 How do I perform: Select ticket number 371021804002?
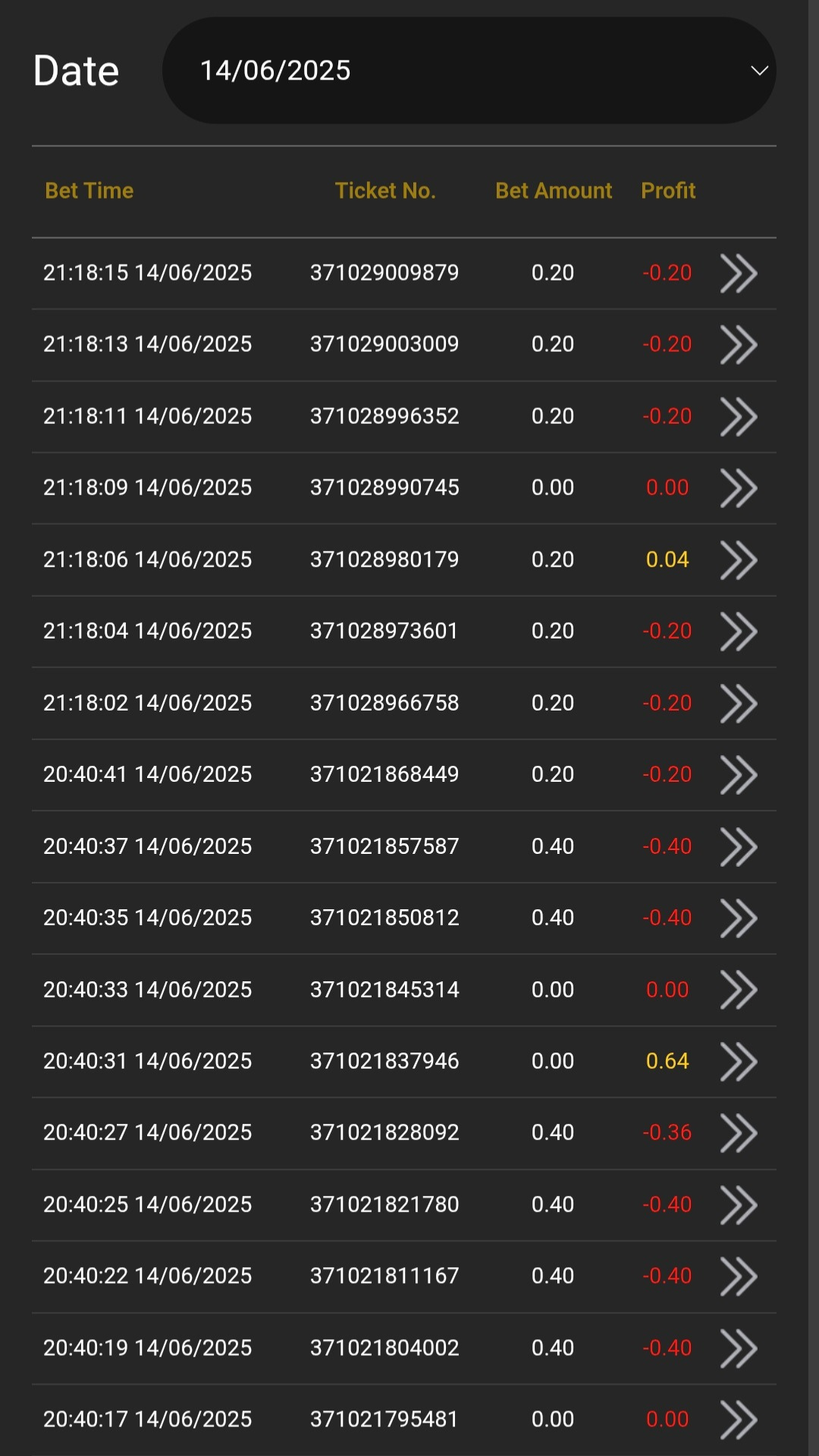pos(384,1347)
